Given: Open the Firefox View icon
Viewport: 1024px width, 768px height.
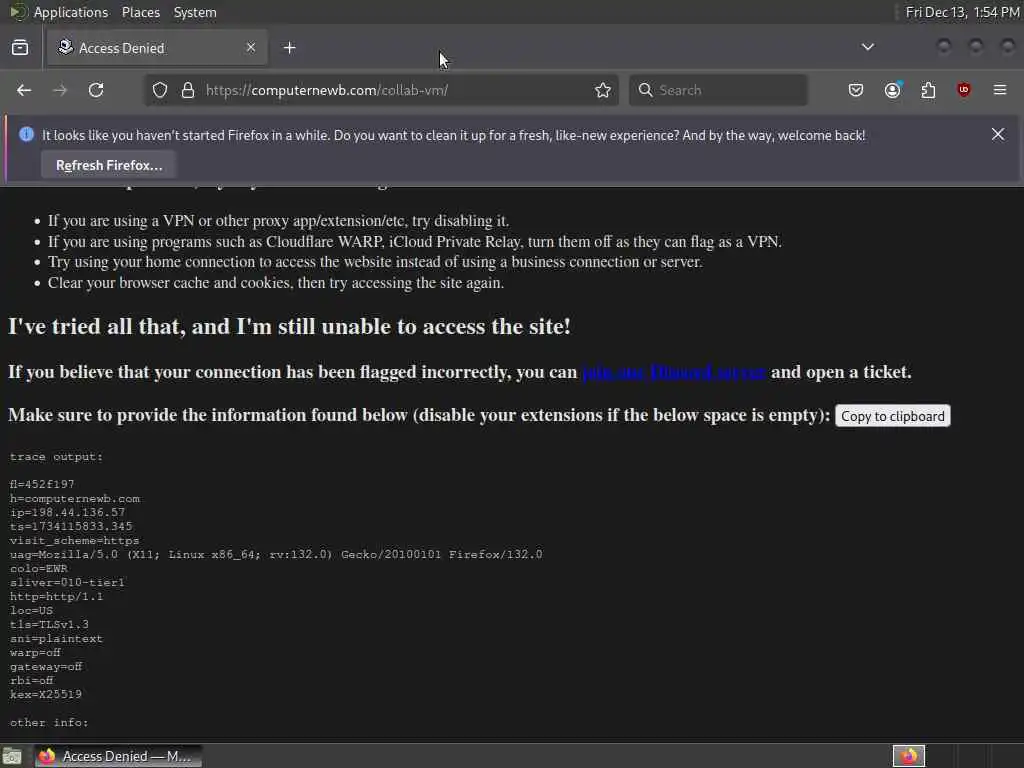Looking at the screenshot, I should [x=20, y=48].
